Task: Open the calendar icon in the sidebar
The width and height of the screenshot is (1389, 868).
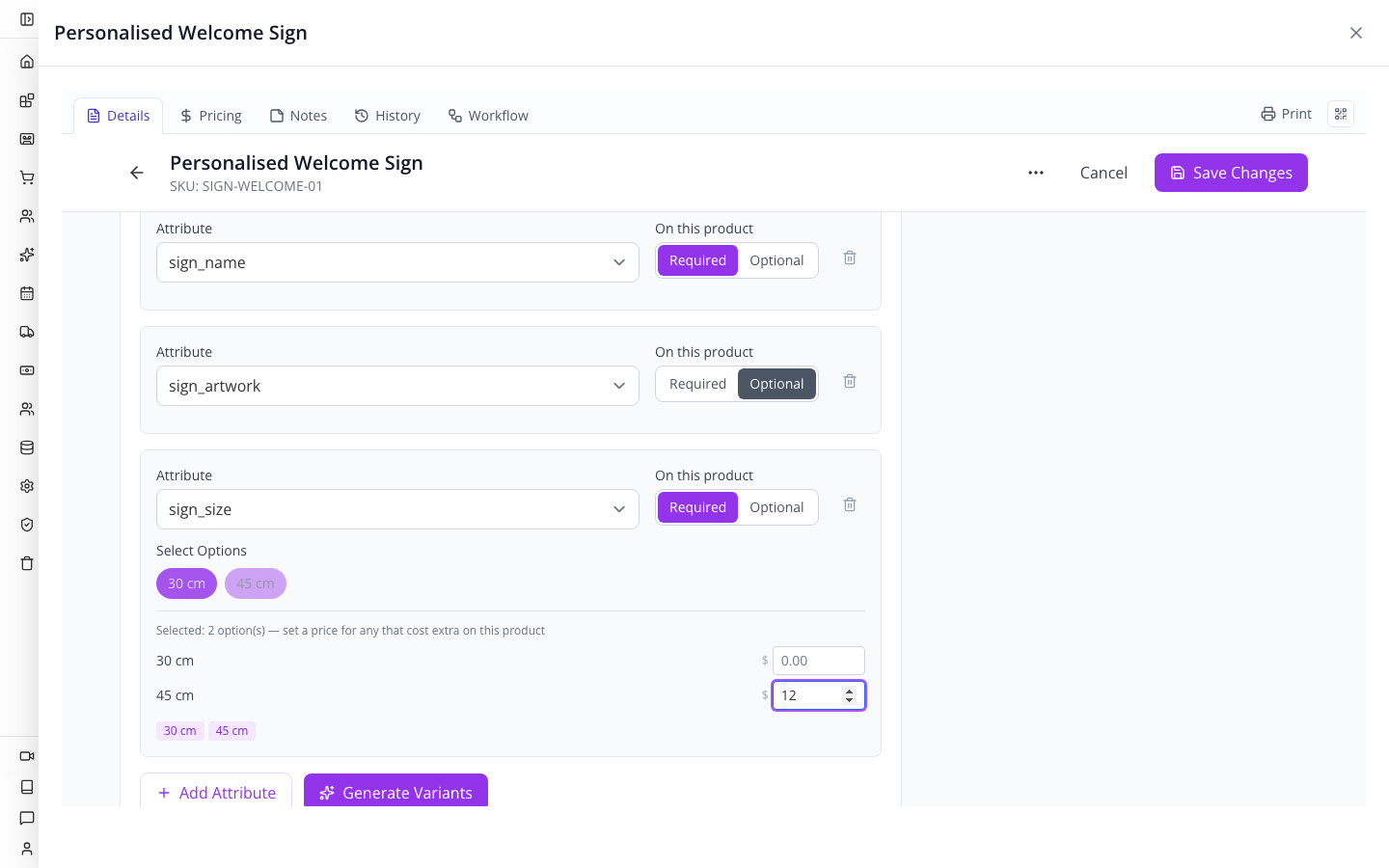Action: click(x=27, y=293)
